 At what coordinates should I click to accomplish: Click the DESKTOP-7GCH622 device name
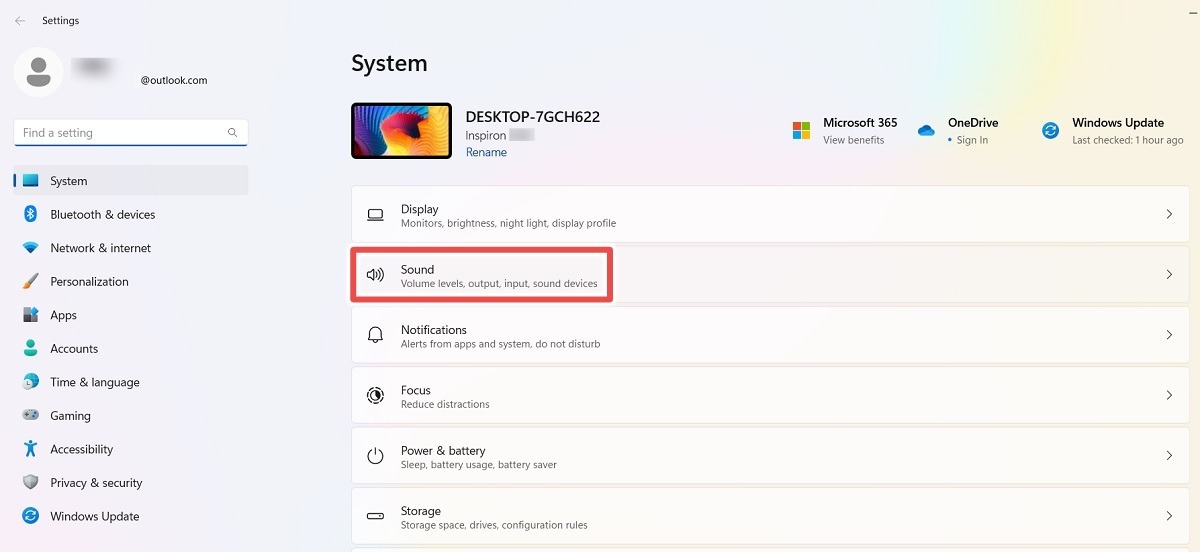(x=533, y=116)
